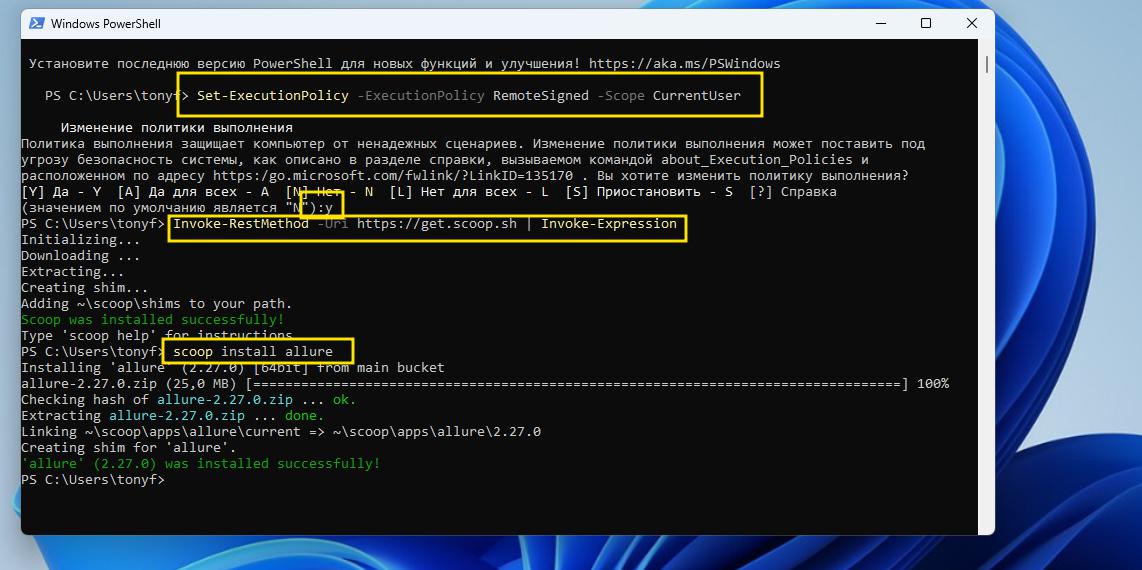The width and height of the screenshot is (1142, 570).
Task: Click the PowerShell icon in title bar
Action: [x=36, y=23]
